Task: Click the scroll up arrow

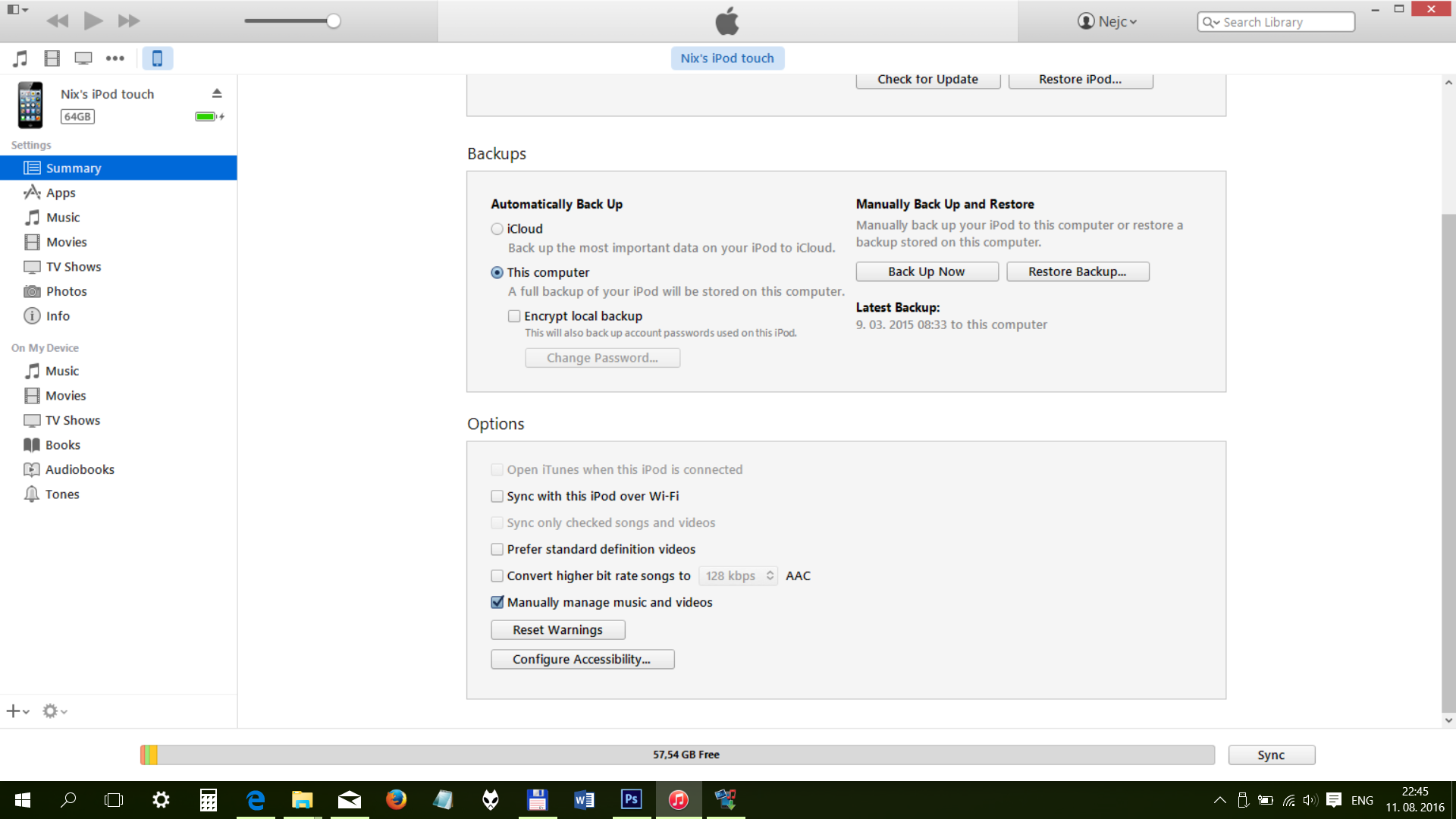Action: (x=1448, y=82)
